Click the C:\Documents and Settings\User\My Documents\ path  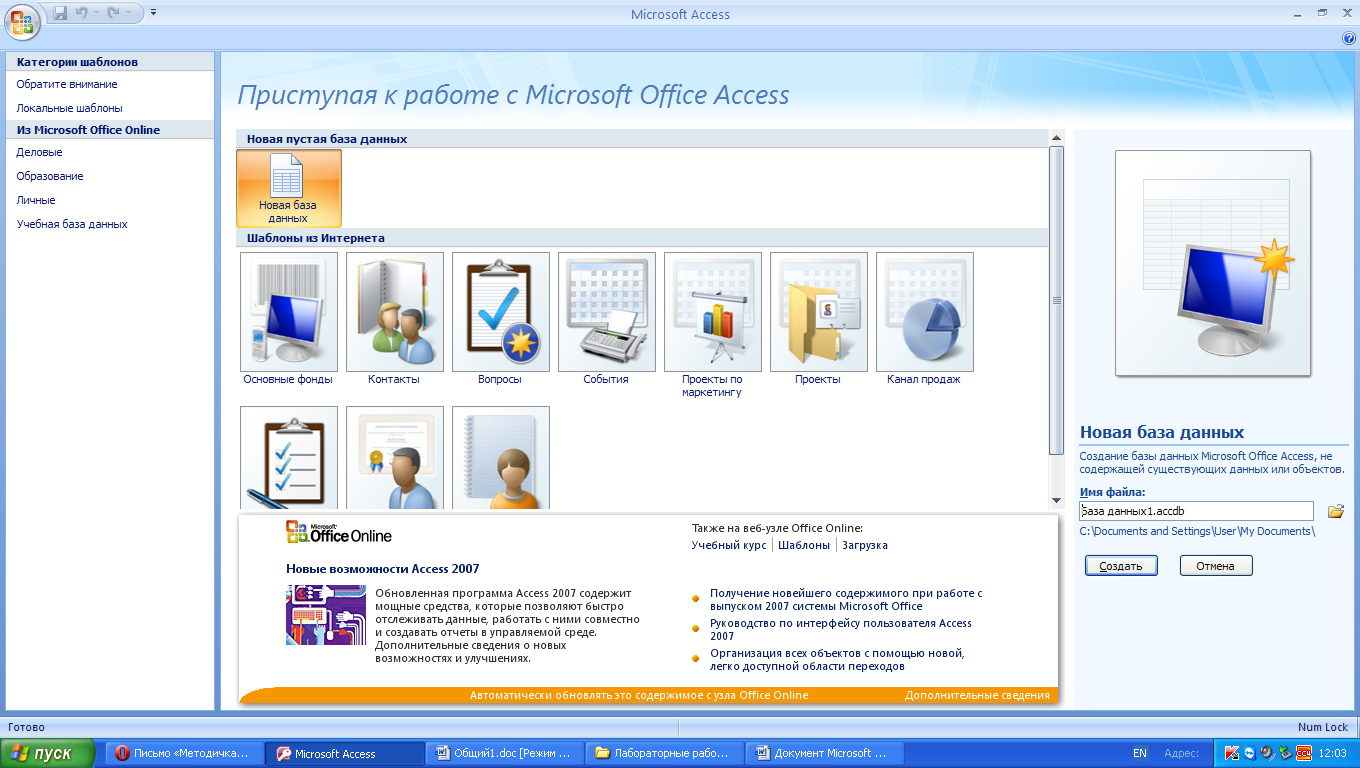tap(1197, 531)
